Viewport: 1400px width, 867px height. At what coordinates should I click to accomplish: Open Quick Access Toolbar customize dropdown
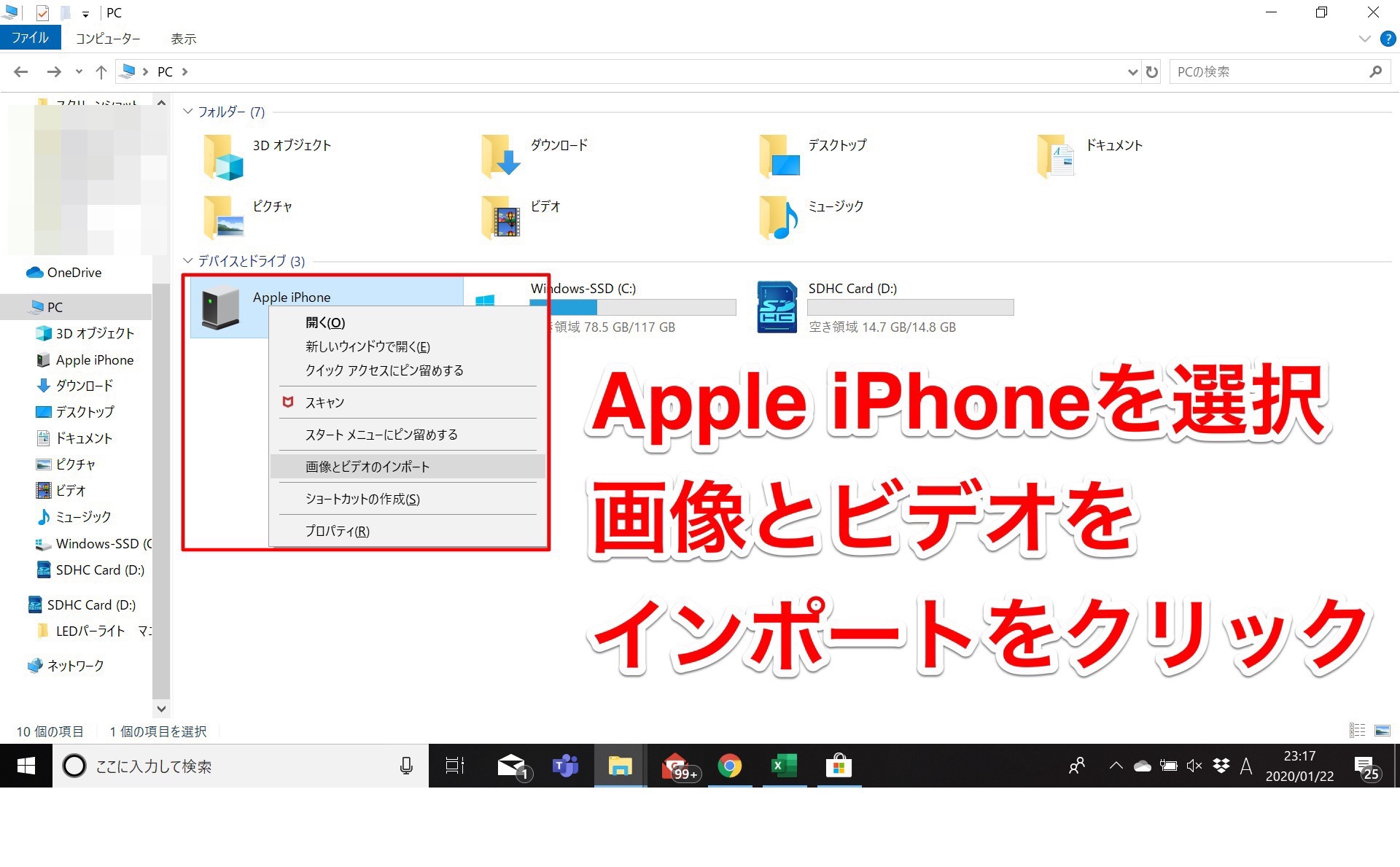(85, 13)
